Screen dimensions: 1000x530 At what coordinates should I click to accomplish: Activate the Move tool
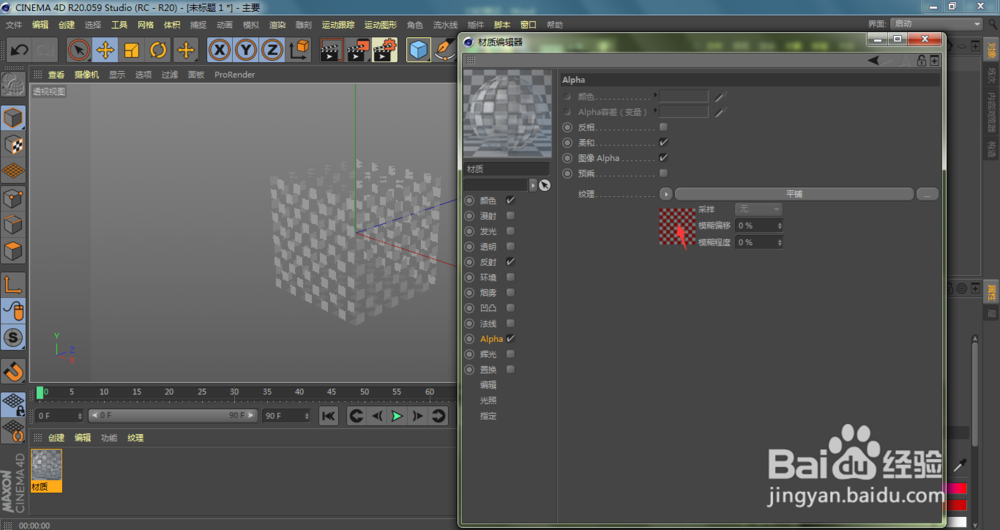(105, 50)
